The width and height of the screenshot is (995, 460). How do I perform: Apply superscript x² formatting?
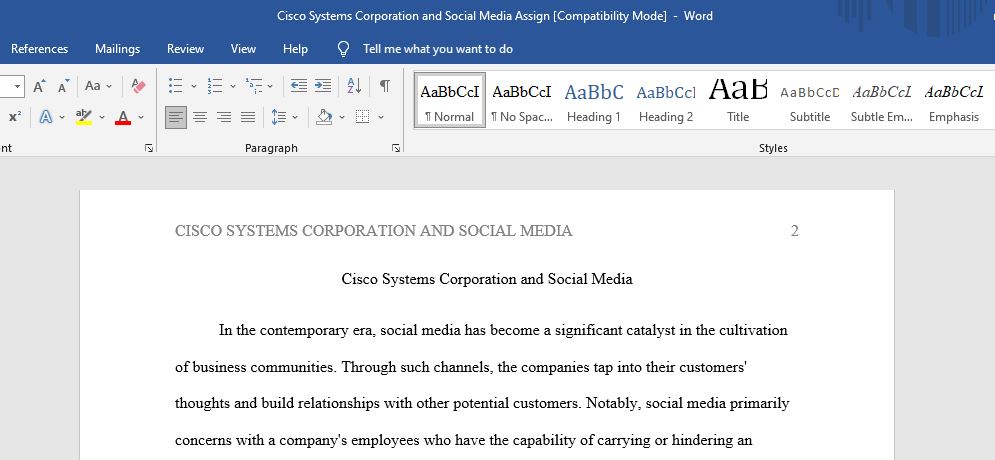tap(15, 117)
